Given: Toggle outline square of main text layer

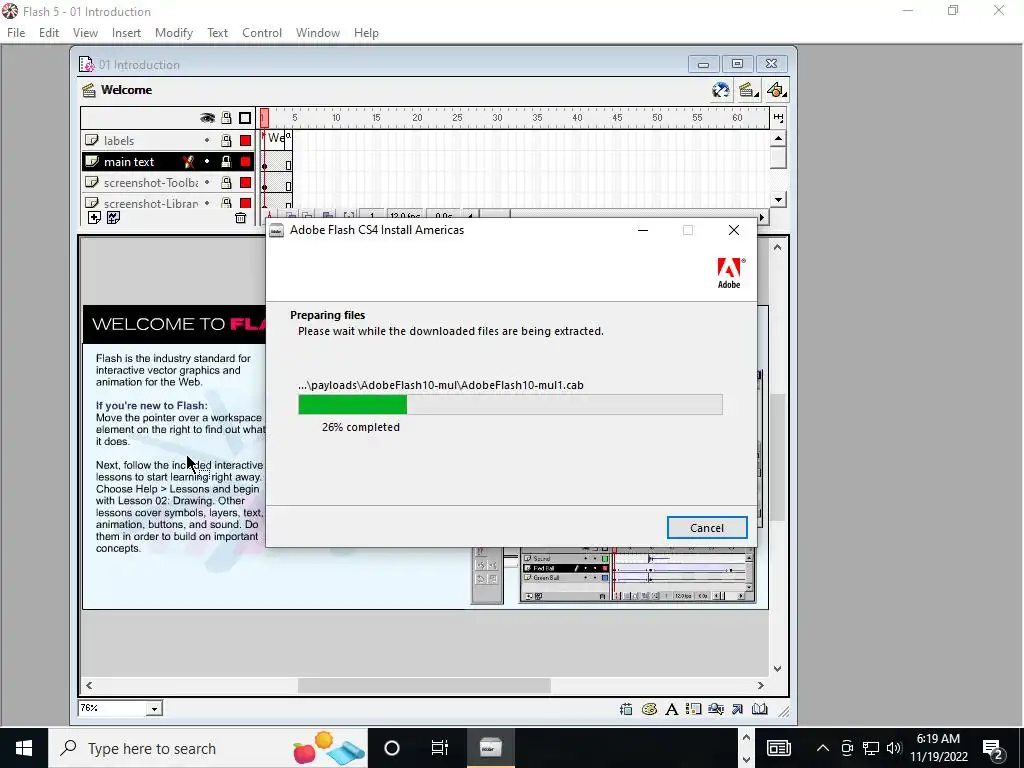Looking at the screenshot, I should [x=246, y=161].
